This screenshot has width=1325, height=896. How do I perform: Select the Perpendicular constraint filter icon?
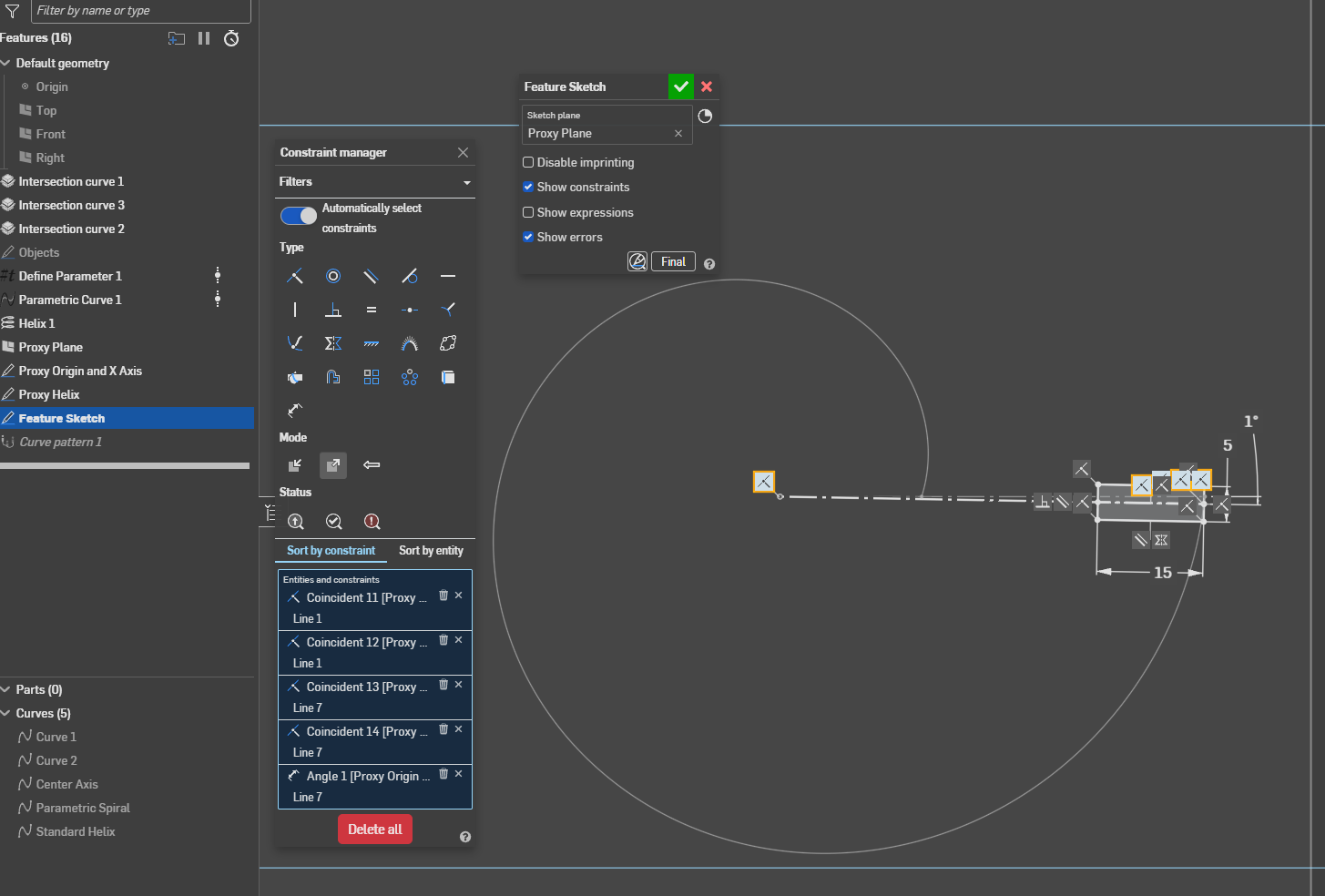pos(333,310)
